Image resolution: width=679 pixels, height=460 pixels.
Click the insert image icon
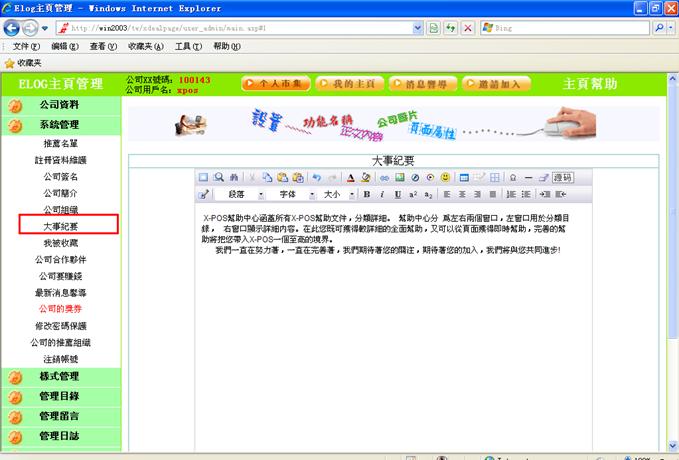point(400,177)
